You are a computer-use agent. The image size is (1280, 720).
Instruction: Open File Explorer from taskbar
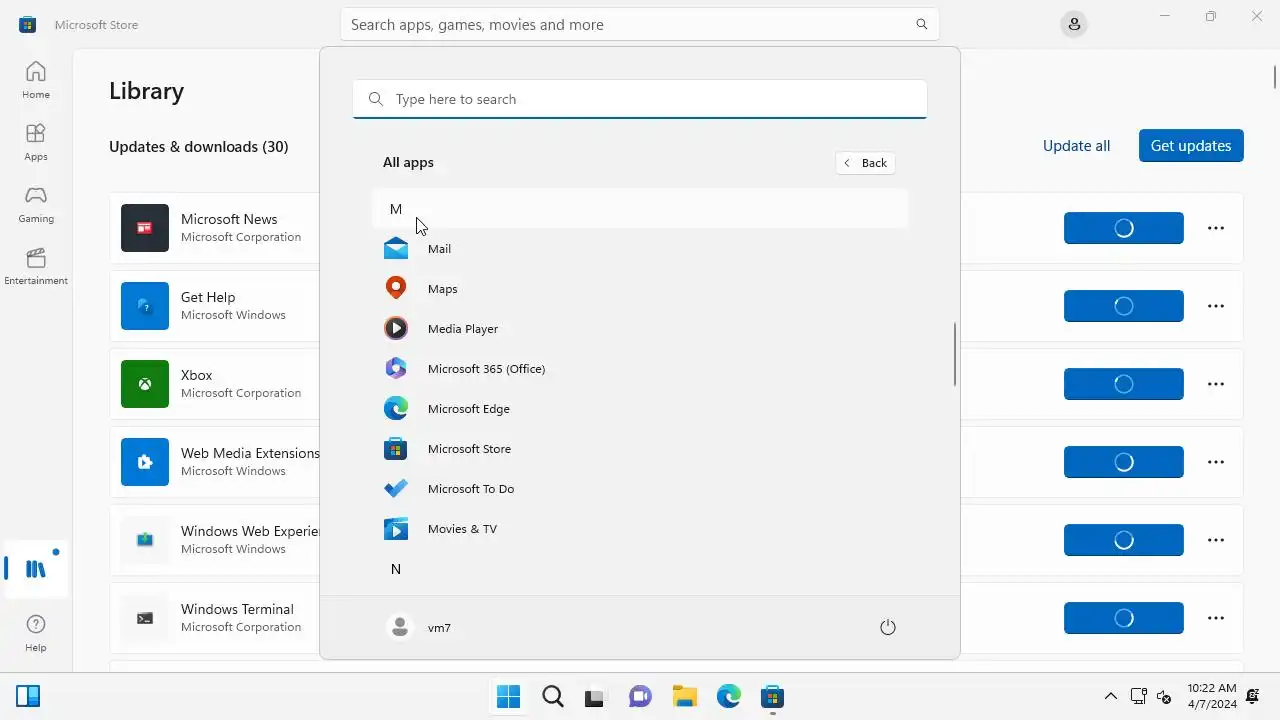point(684,697)
